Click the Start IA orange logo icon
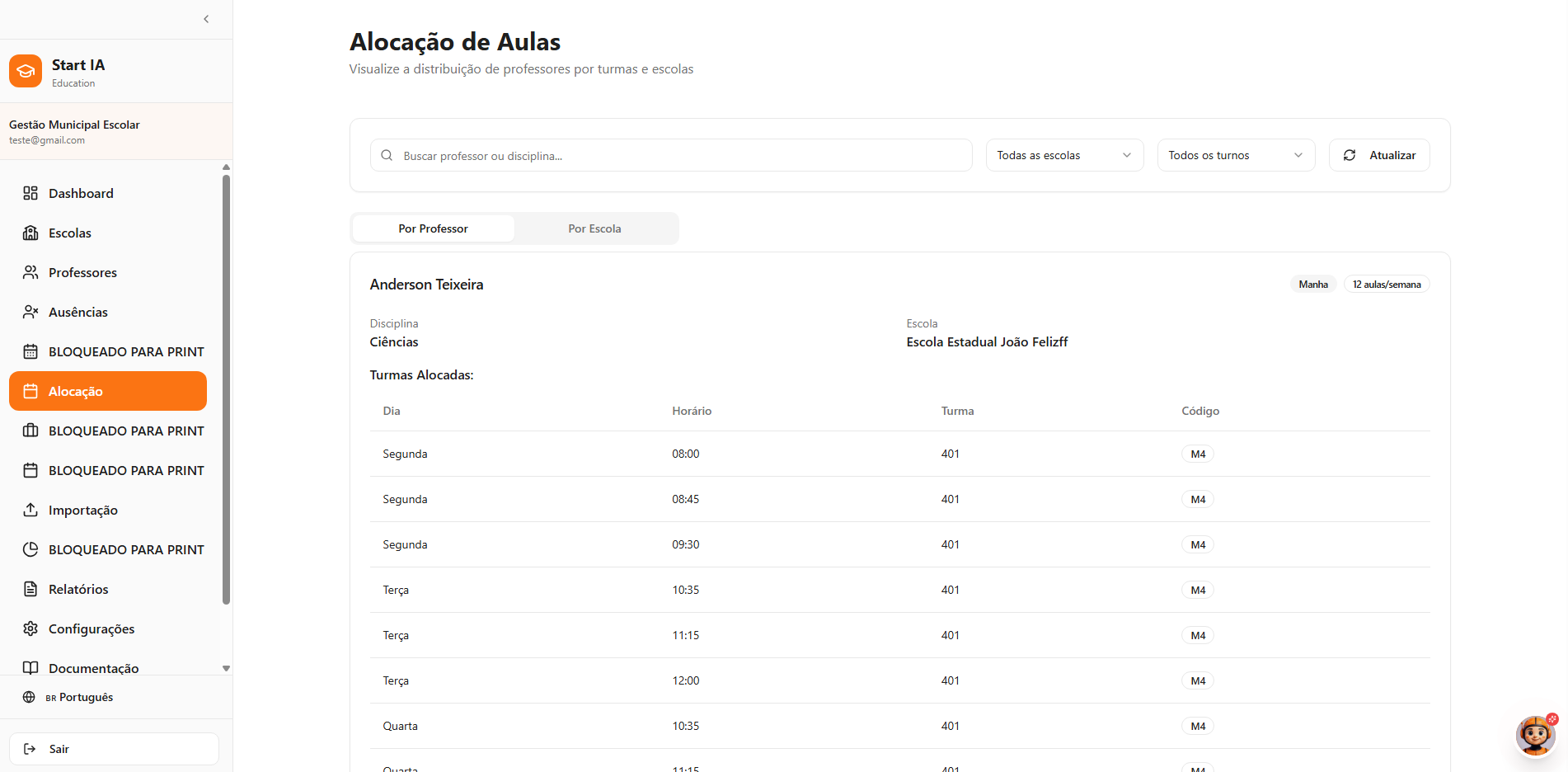1568x772 pixels. [26, 71]
